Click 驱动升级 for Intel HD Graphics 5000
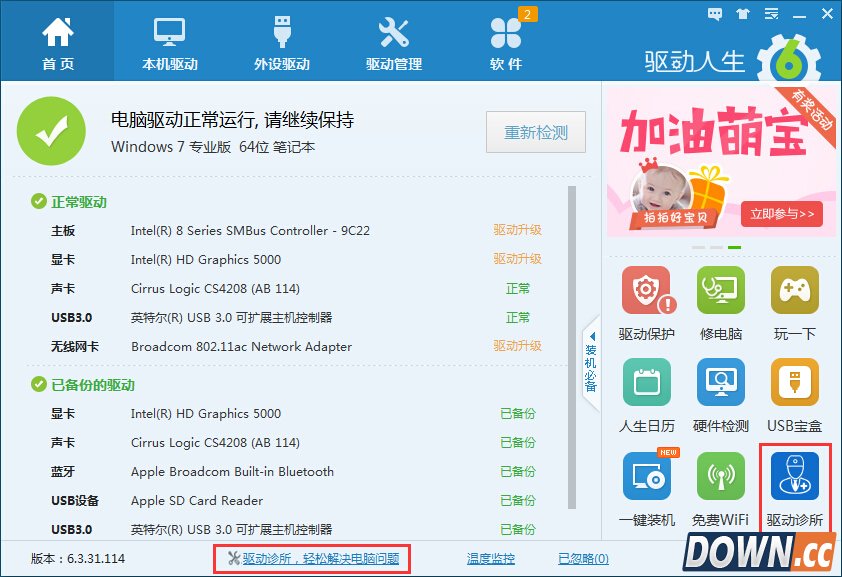The width and height of the screenshot is (842, 577). pyautogui.click(x=517, y=259)
